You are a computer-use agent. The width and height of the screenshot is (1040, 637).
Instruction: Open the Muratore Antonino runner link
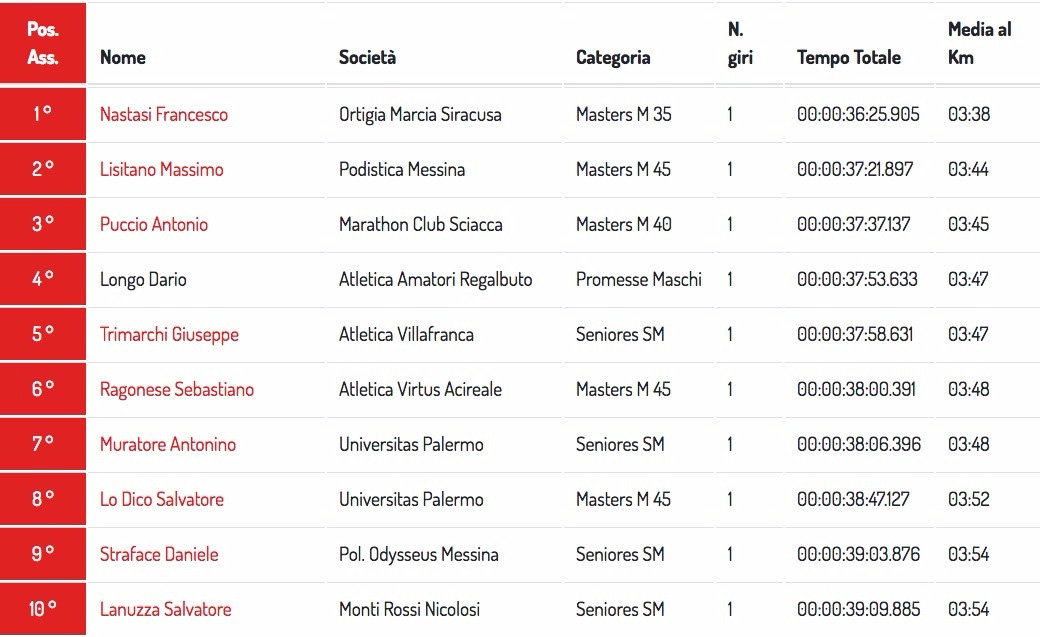pos(168,444)
